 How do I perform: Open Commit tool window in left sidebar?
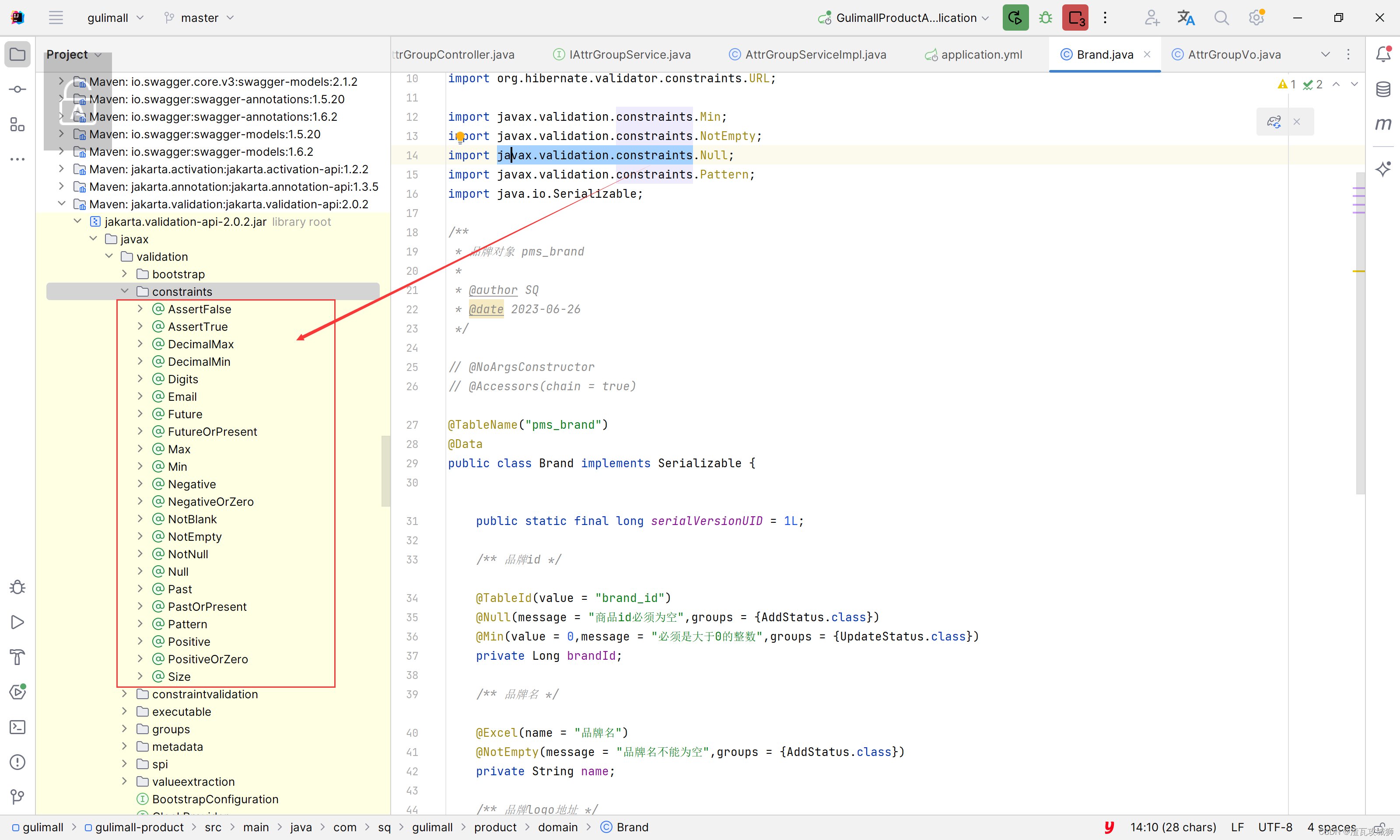click(x=17, y=89)
